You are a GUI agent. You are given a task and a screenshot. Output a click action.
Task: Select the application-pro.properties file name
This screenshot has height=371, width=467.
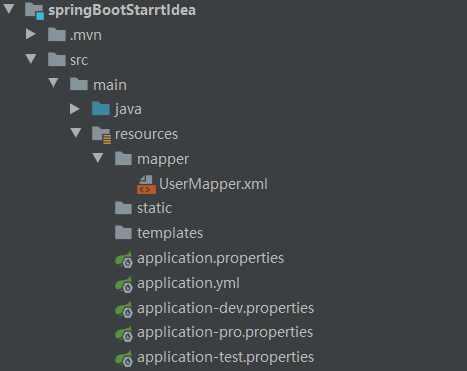[225, 333]
